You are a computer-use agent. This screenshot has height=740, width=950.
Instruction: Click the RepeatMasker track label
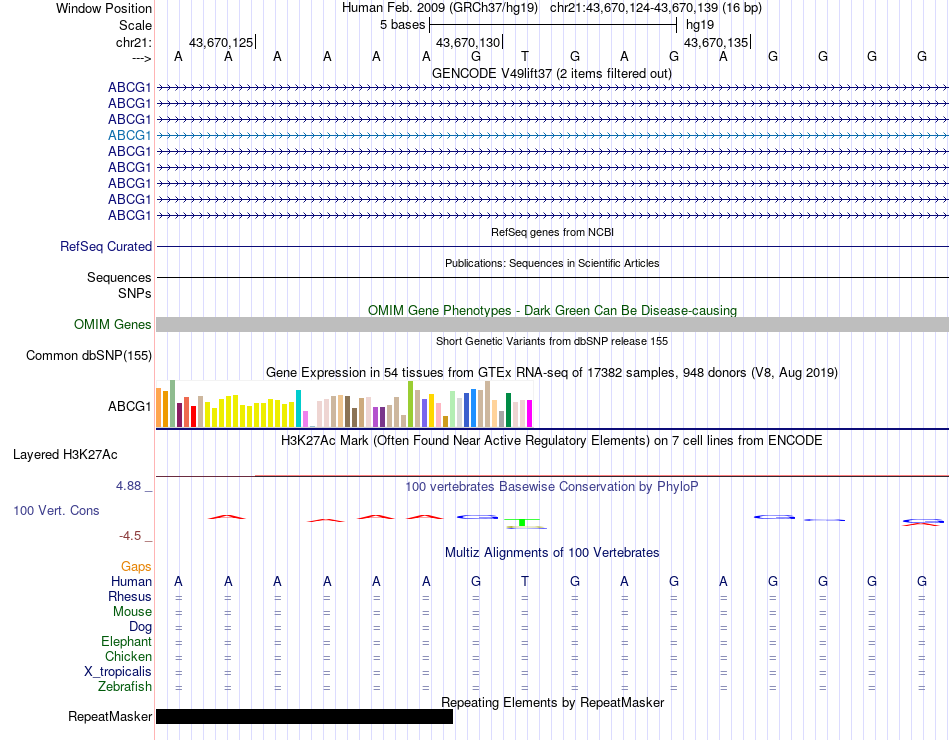point(110,716)
